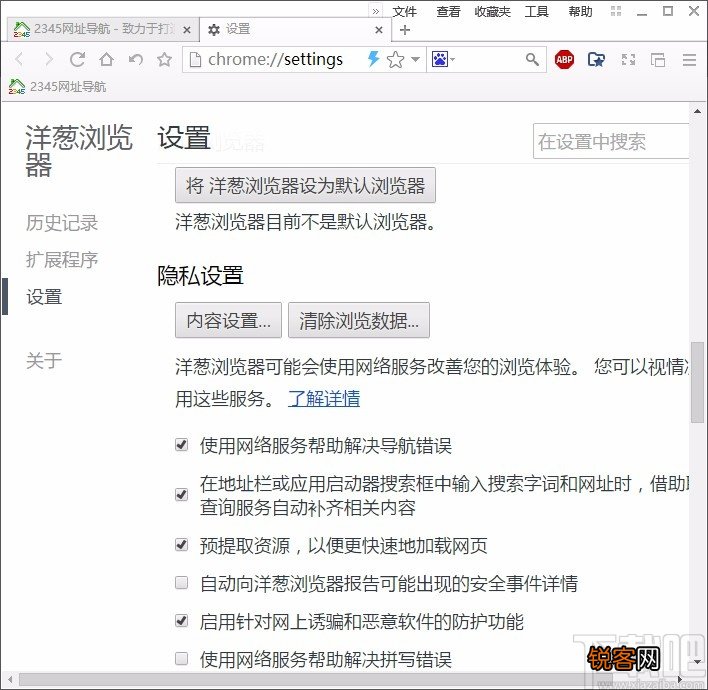The height and width of the screenshot is (690, 708).
Task: Bookmark page with star inside the address bar
Action: pos(396,59)
